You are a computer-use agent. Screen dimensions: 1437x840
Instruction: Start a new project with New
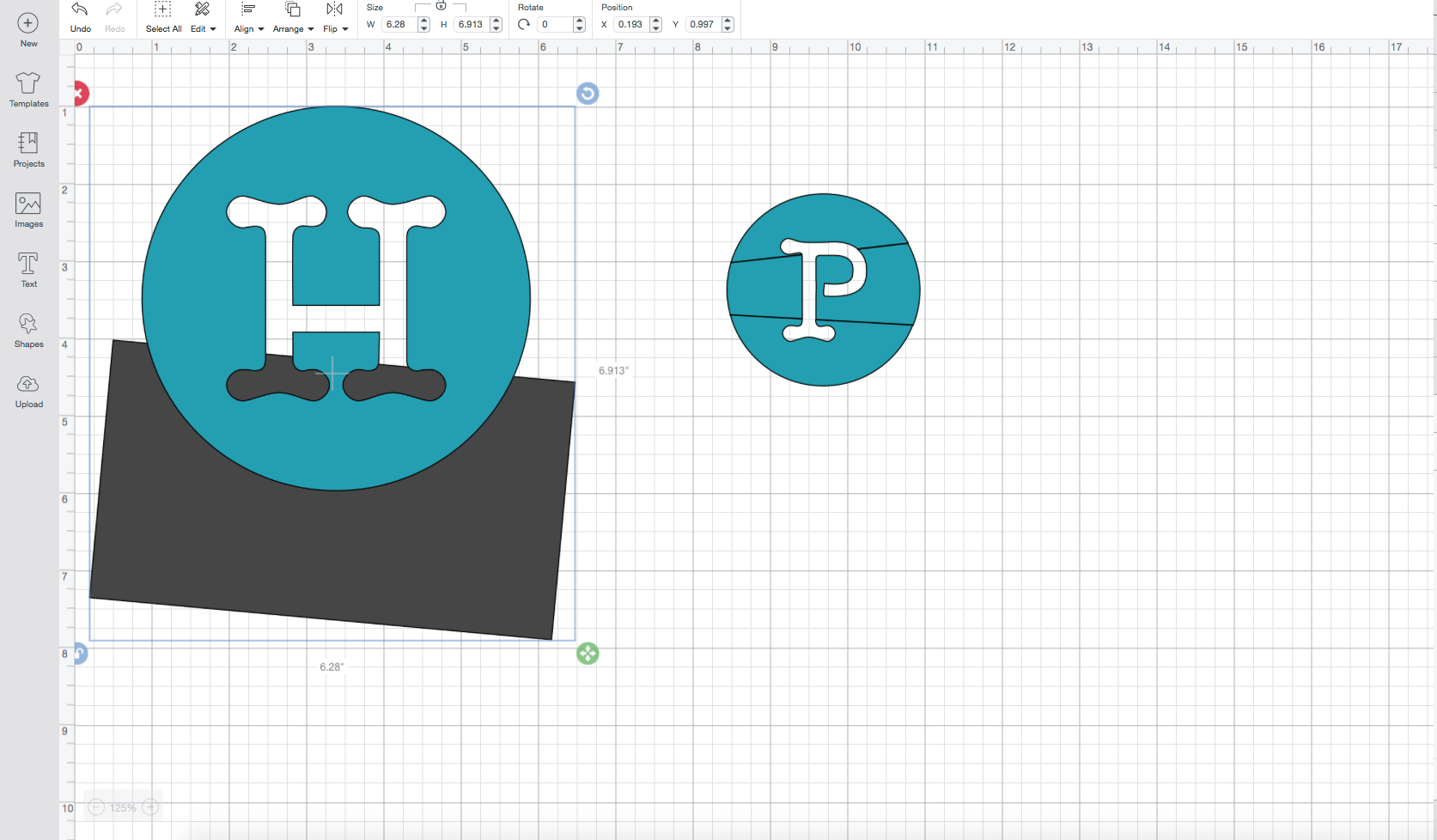click(x=28, y=30)
